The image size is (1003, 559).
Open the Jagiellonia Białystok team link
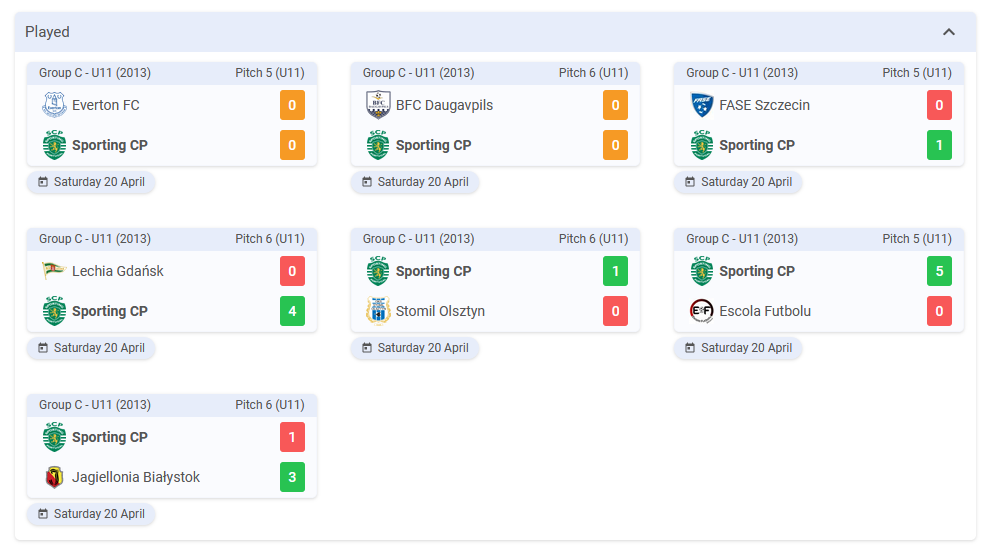(136, 477)
